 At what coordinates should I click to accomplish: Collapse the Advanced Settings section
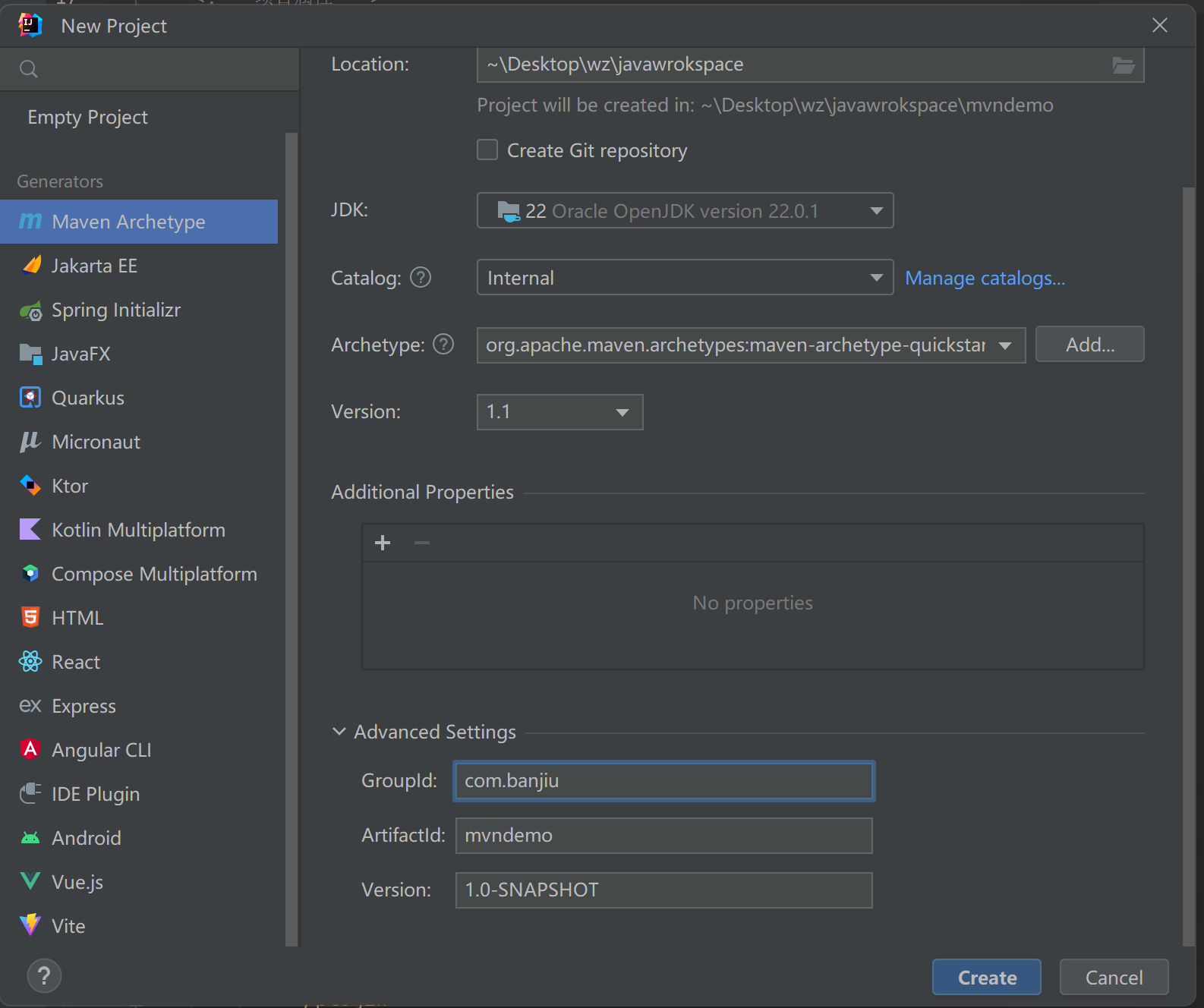pos(339,732)
